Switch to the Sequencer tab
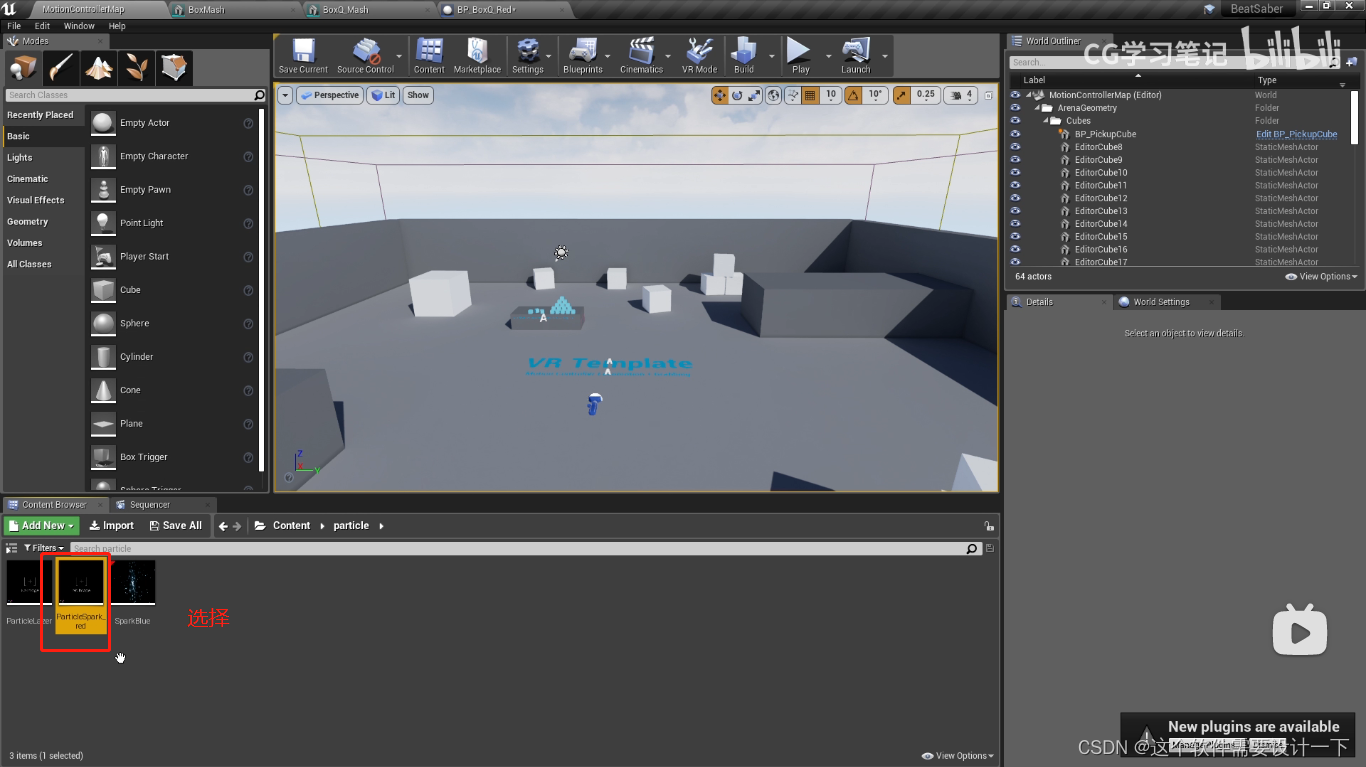The height and width of the screenshot is (767, 1366). coord(150,505)
